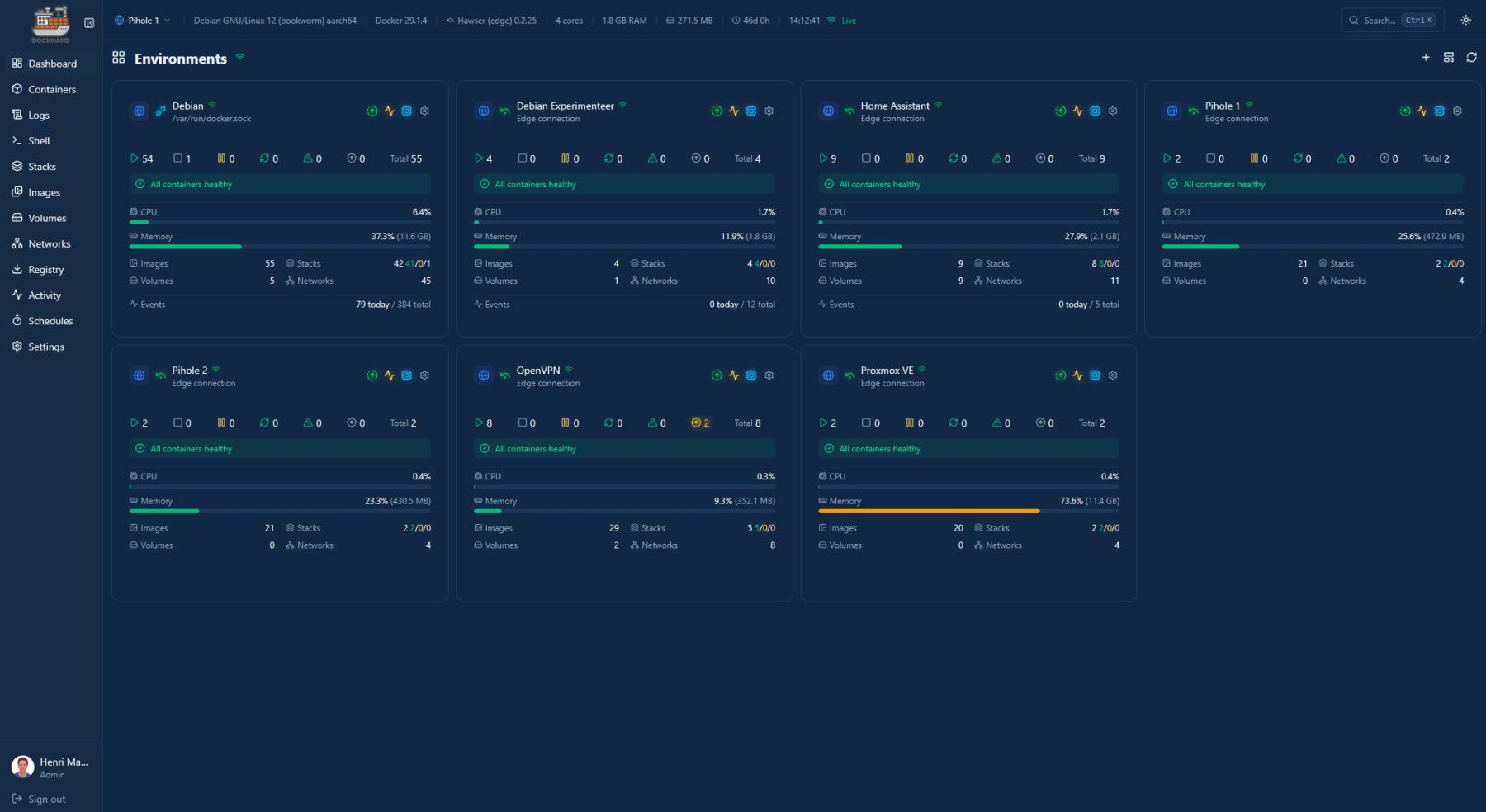The width and height of the screenshot is (1486, 812).
Task: Click the blue CPU chip icon on OpenVPN
Action: click(750, 375)
